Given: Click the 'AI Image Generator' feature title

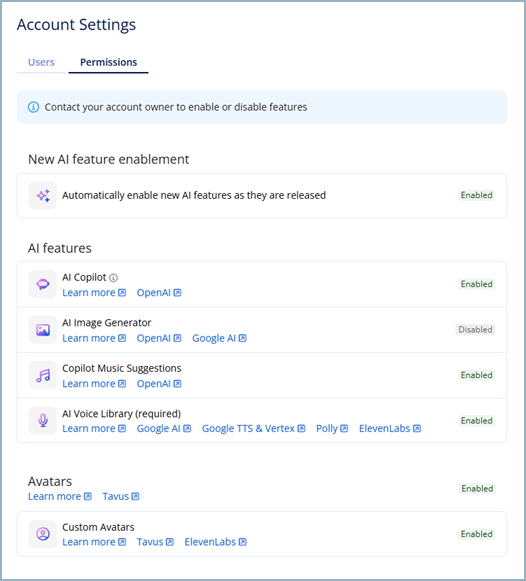Looking at the screenshot, I should tap(107, 323).
